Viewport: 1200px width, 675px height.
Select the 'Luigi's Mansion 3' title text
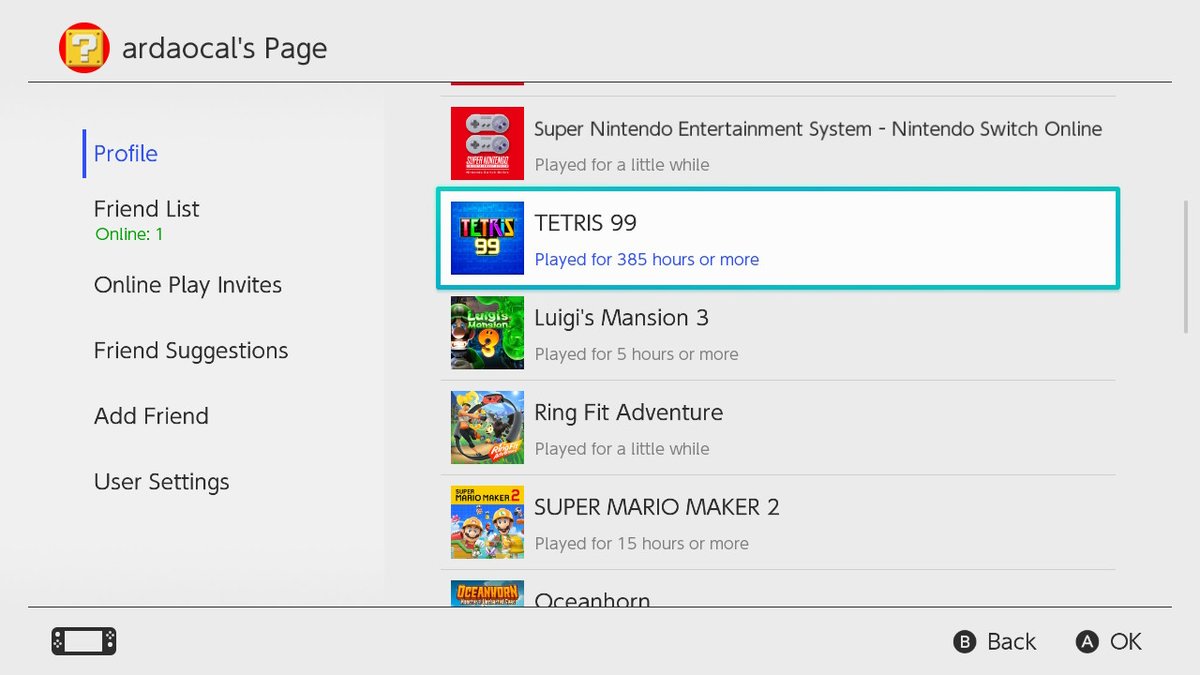[x=622, y=318]
